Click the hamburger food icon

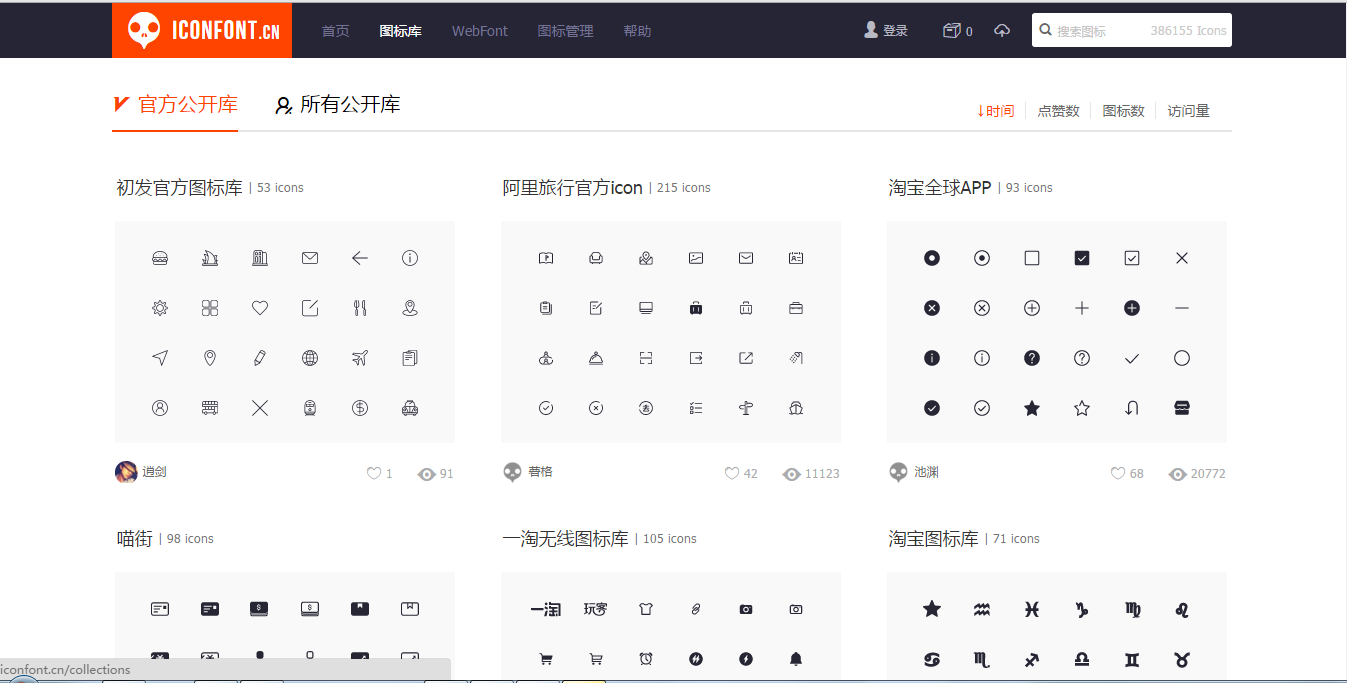point(160,258)
